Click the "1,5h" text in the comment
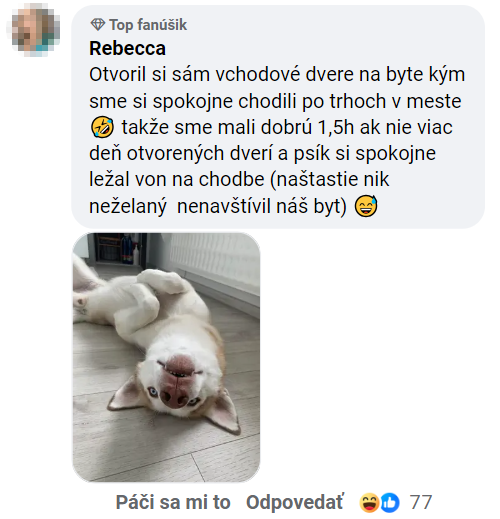 click(x=336, y=127)
